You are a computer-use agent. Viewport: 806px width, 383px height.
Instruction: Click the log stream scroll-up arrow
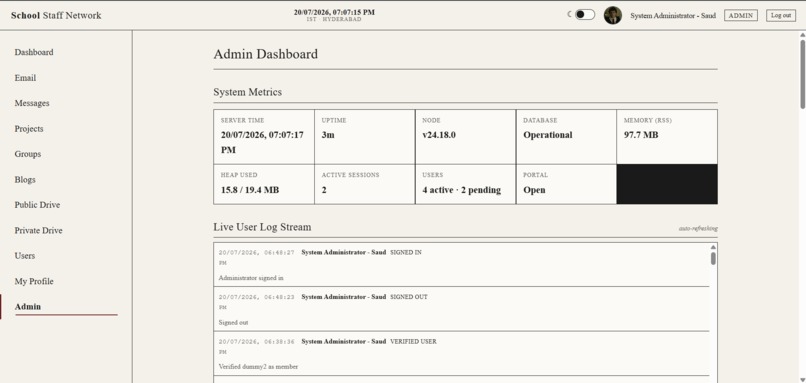713,247
